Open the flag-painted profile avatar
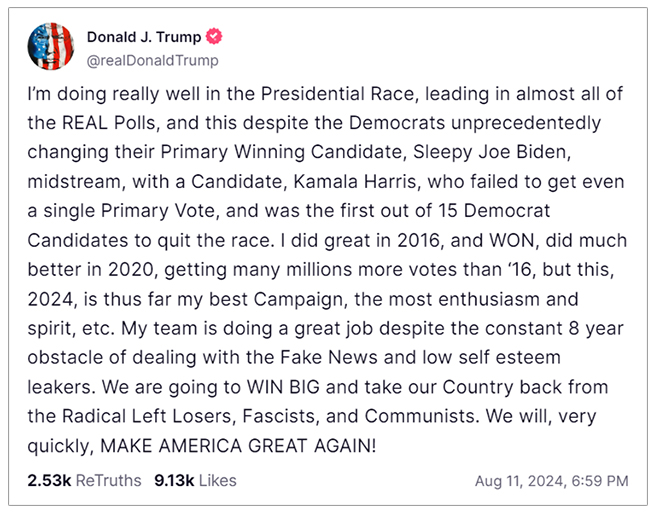 pyautogui.click(x=51, y=46)
